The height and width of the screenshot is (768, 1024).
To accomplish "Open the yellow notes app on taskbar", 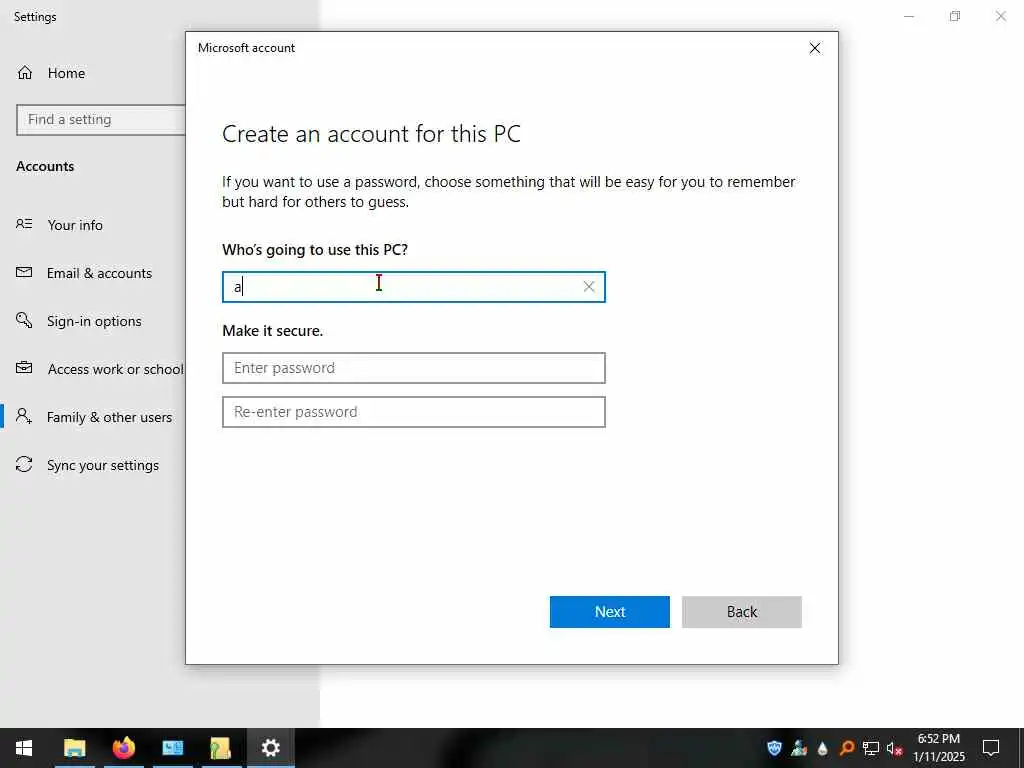I will point(221,748).
